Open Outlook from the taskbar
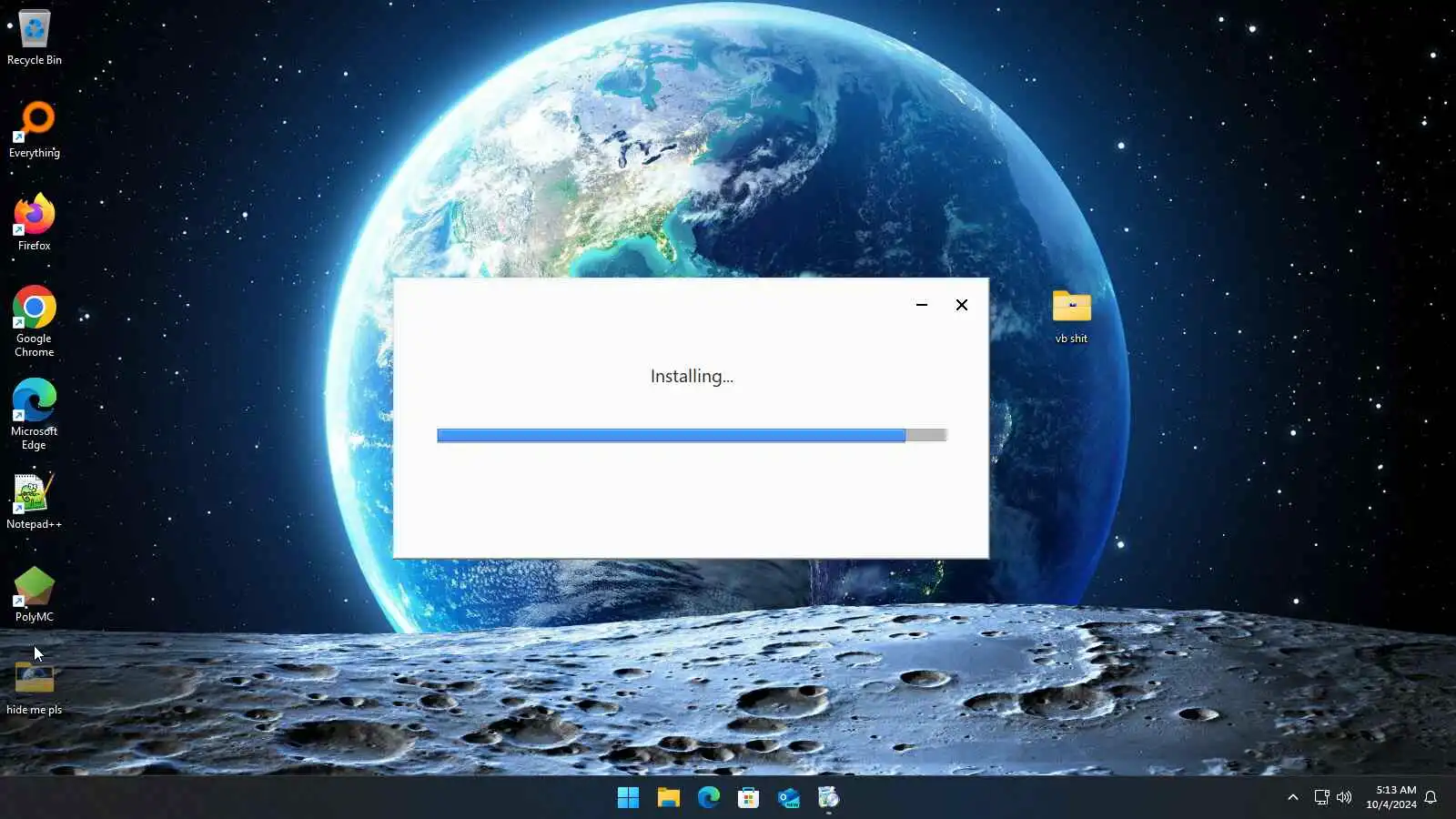This screenshot has height=819, width=1456. point(789,798)
